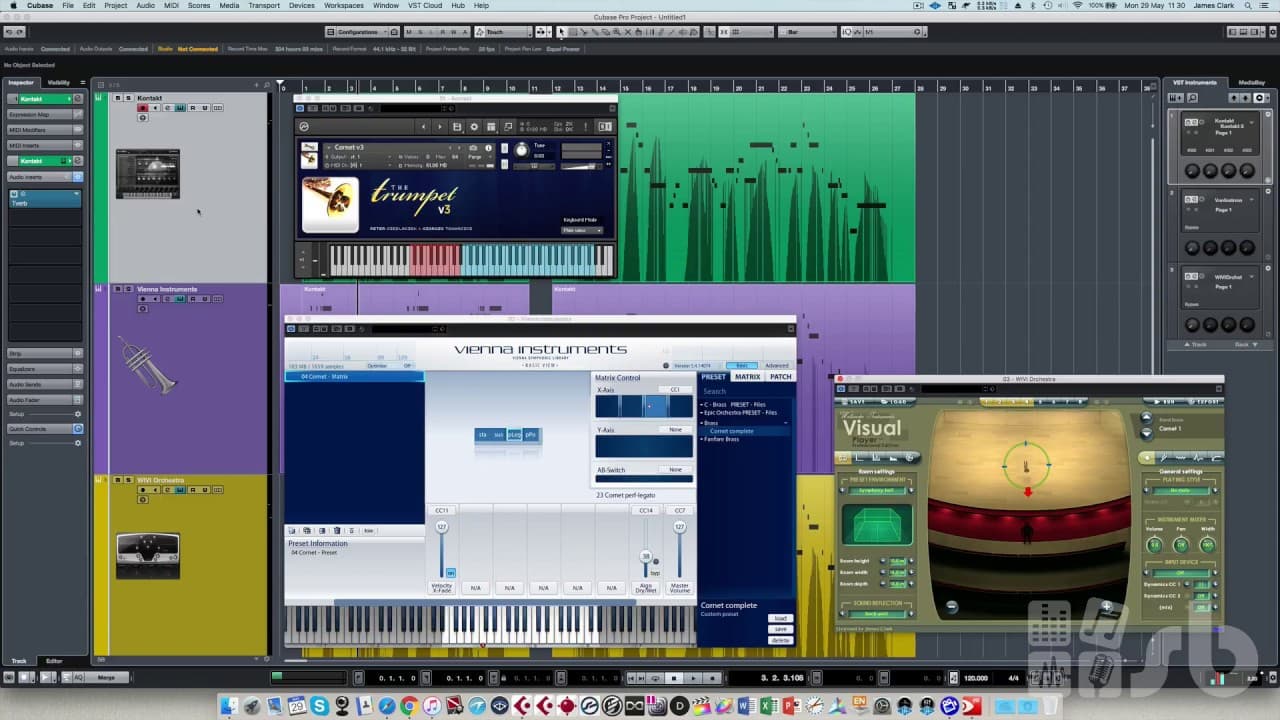Toggle read automation on Kontakt track
The image size is (1280, 720).
click(x=192, y=108)
